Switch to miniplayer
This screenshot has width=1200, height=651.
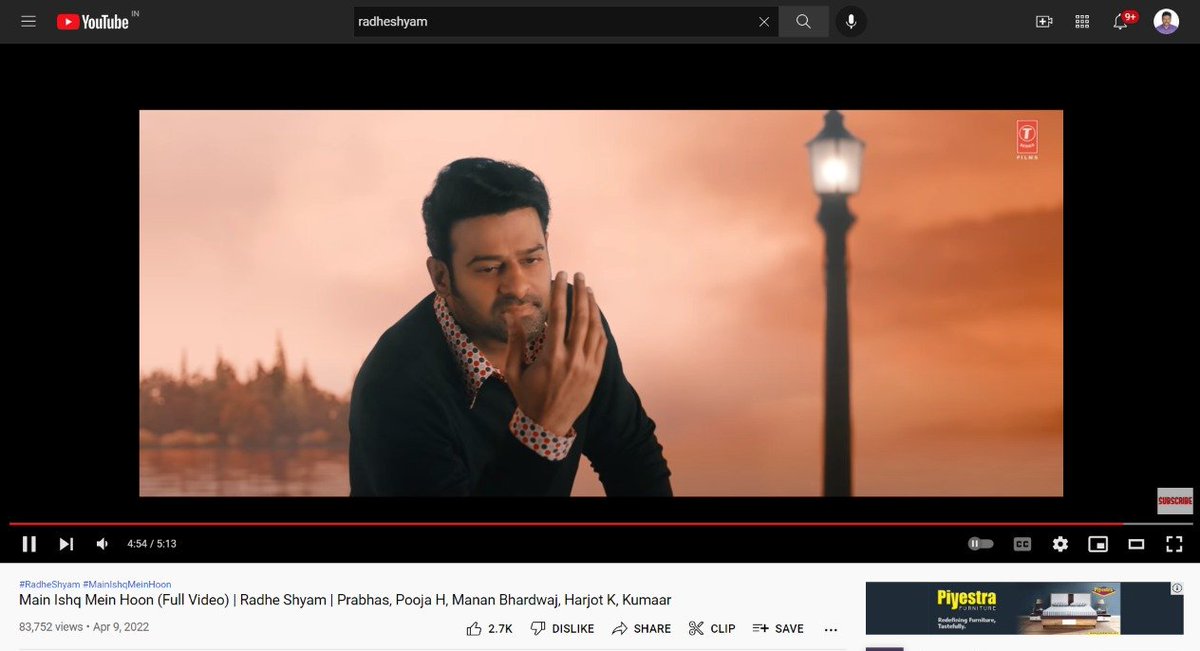(1098, 544)
